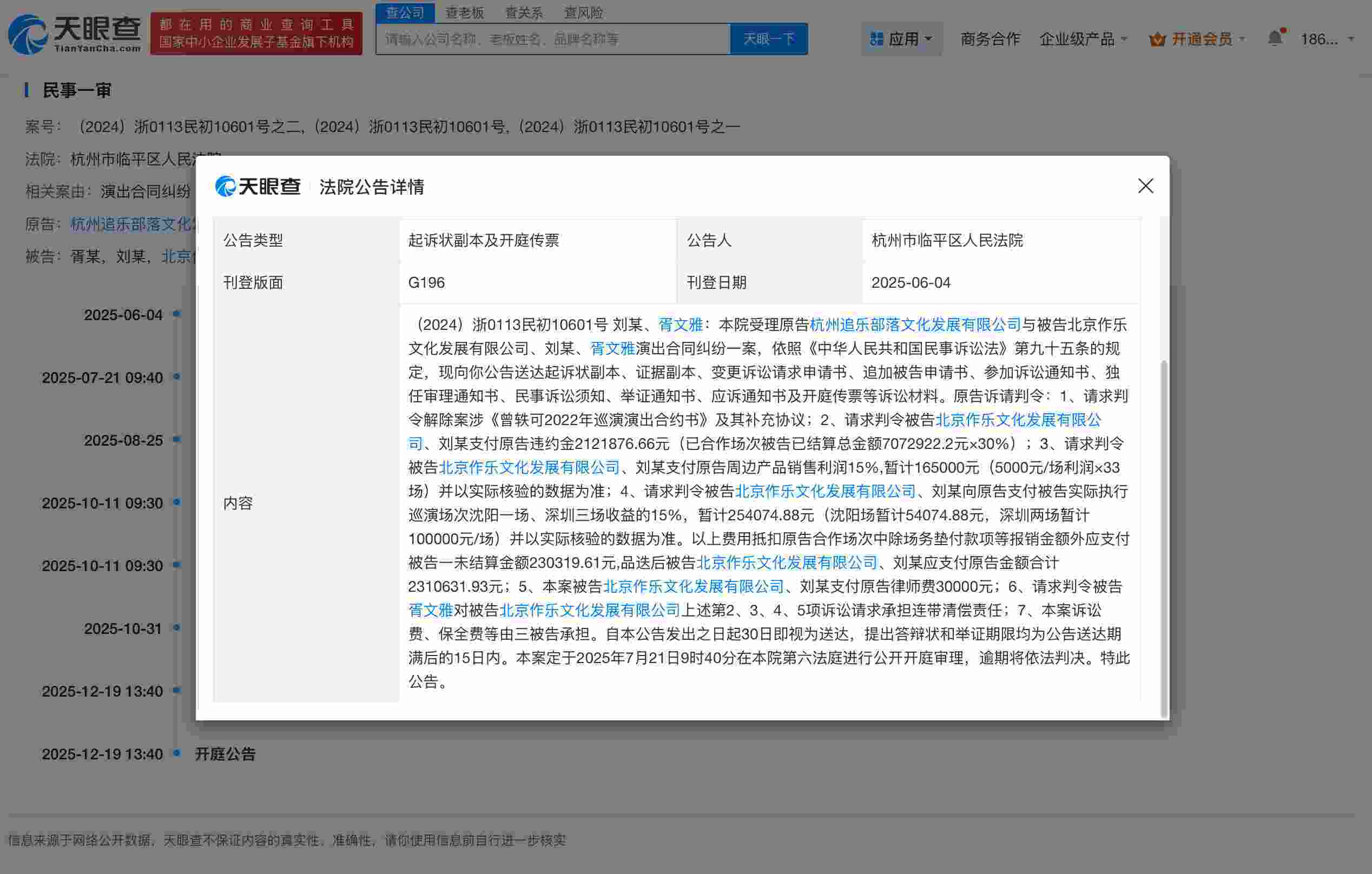Expand the 开通会员 dropdown arrow
1372x874 pixels.
pyautogui.click(x=1242, y=39)
